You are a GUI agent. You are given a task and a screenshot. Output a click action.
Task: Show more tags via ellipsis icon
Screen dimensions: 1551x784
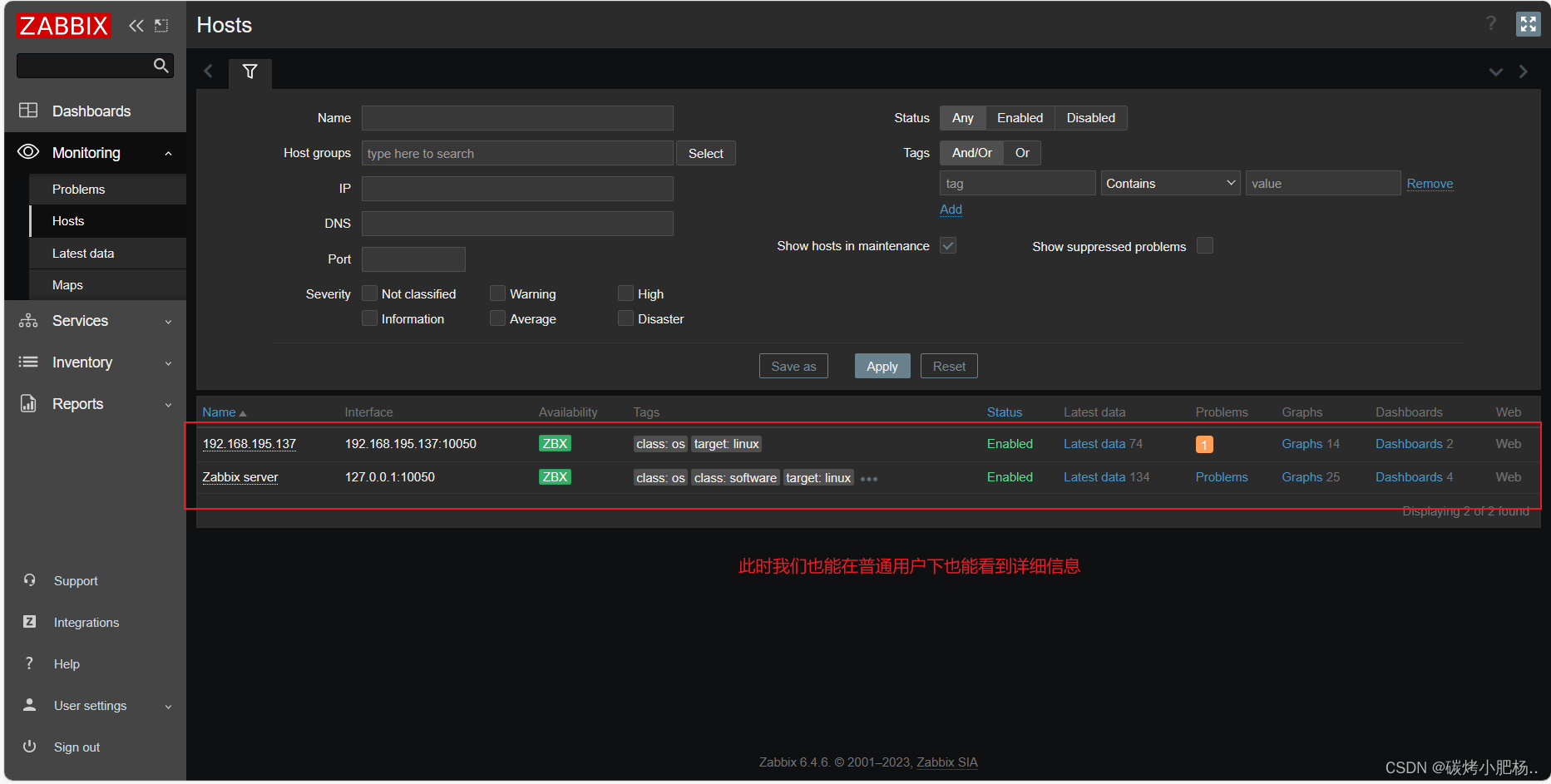869,479
